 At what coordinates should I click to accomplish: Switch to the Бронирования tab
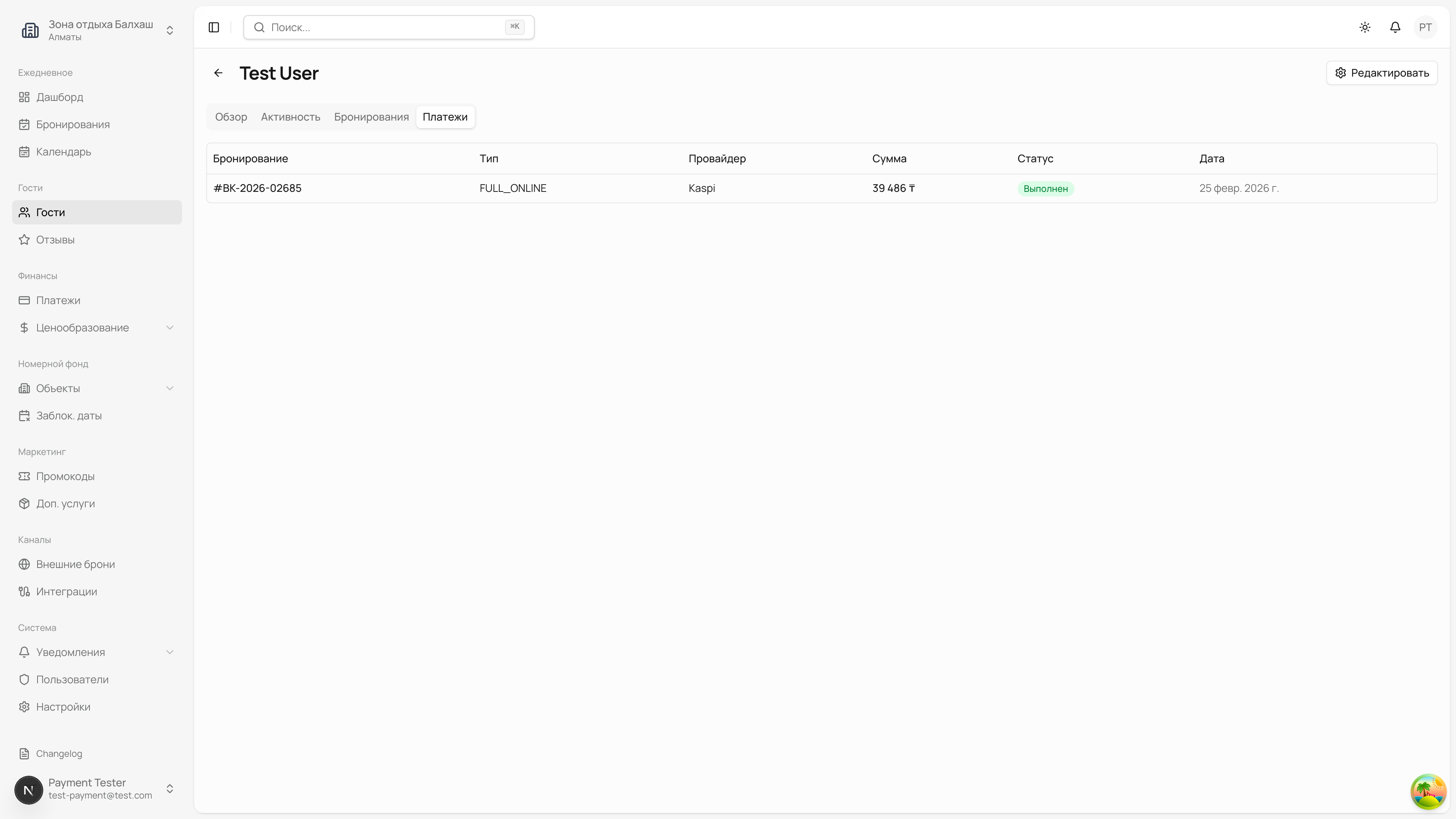[371, 117]
